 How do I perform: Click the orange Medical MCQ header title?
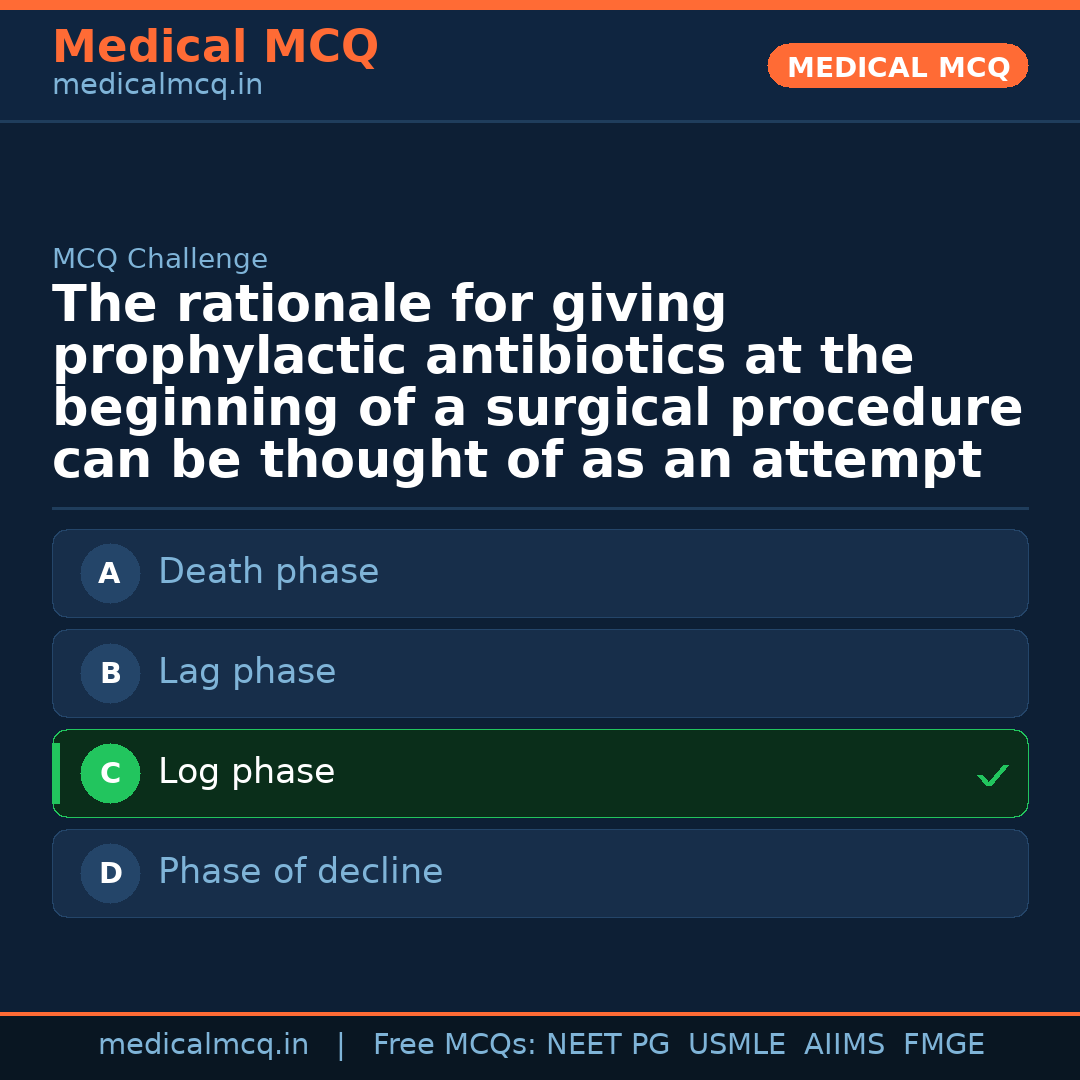(x=215, y=47)
